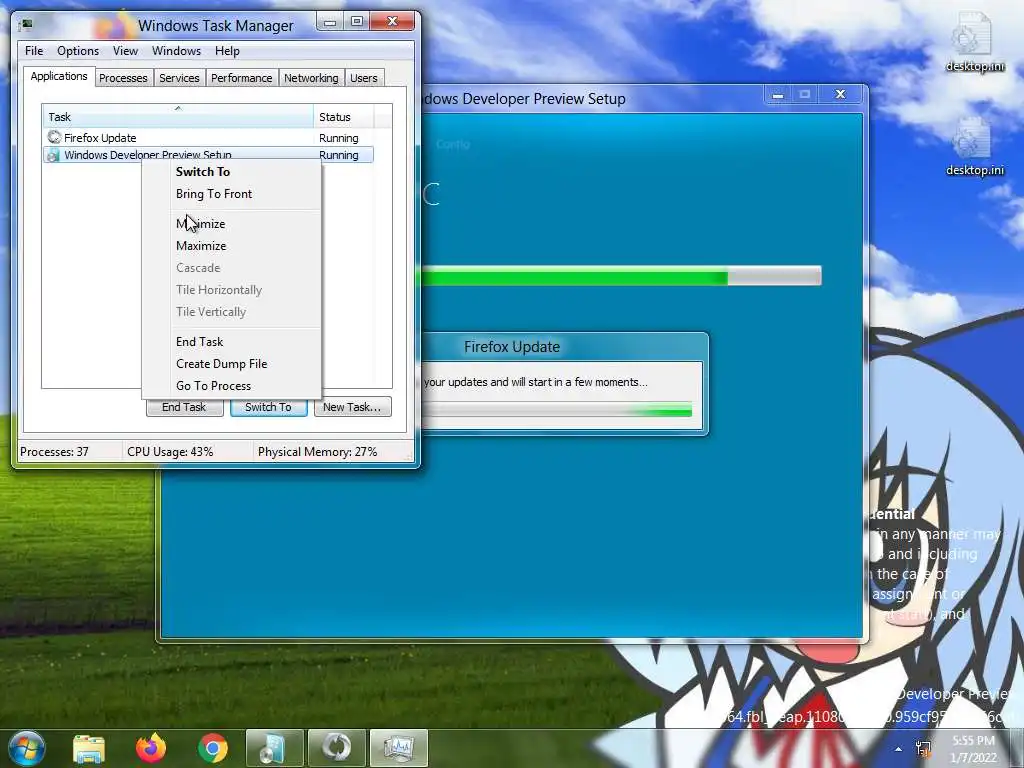Select Firefox Update taskbar button
1024x768 pixels.
pyautogui.click(x=336, y=748)
